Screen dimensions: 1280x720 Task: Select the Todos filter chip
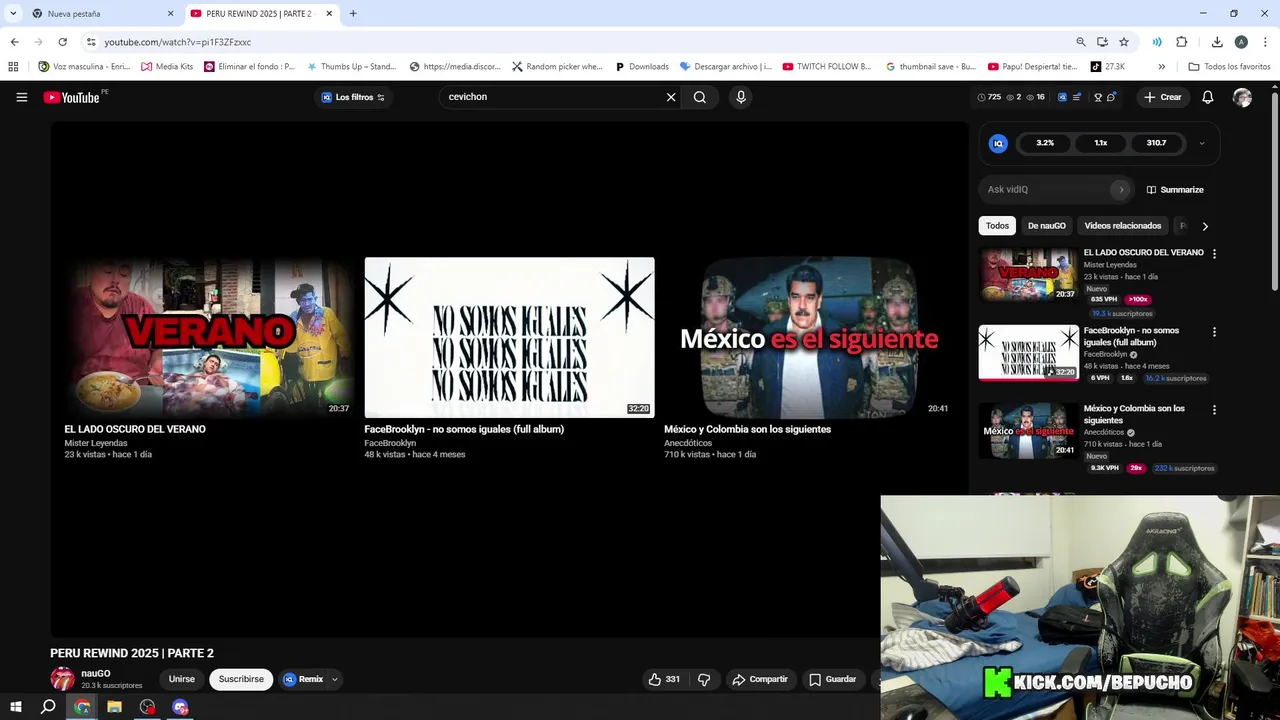click(x=997, y=226)
